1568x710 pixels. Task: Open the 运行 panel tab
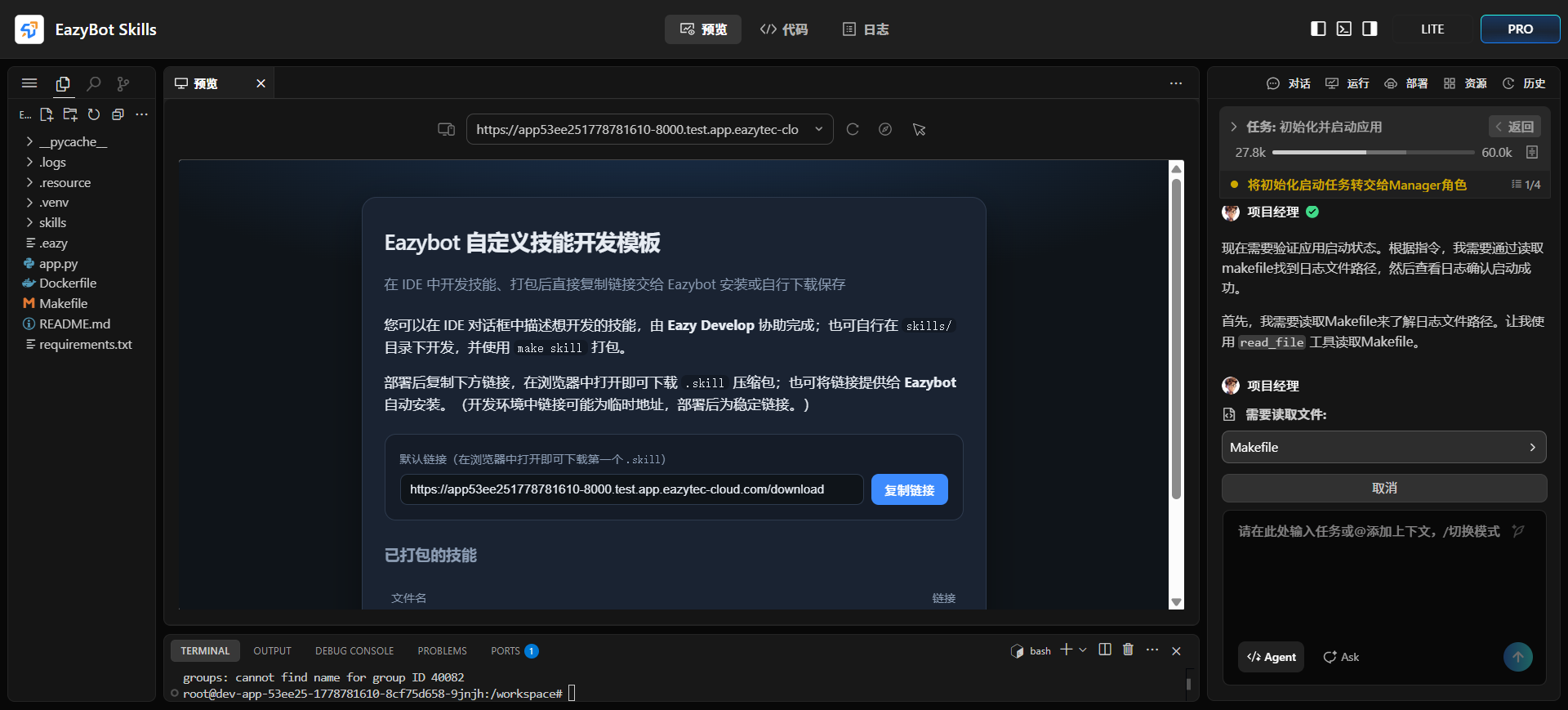click(1347, 83)
